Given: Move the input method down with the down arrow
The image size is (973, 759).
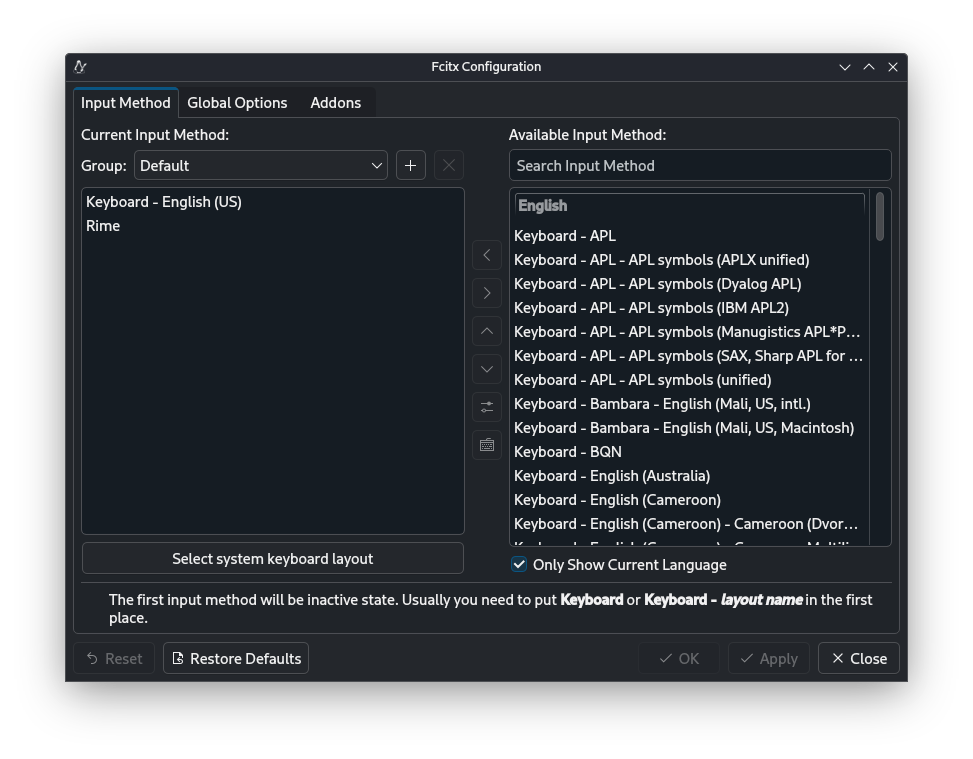Looking at the screenshot, I should 487,369.
